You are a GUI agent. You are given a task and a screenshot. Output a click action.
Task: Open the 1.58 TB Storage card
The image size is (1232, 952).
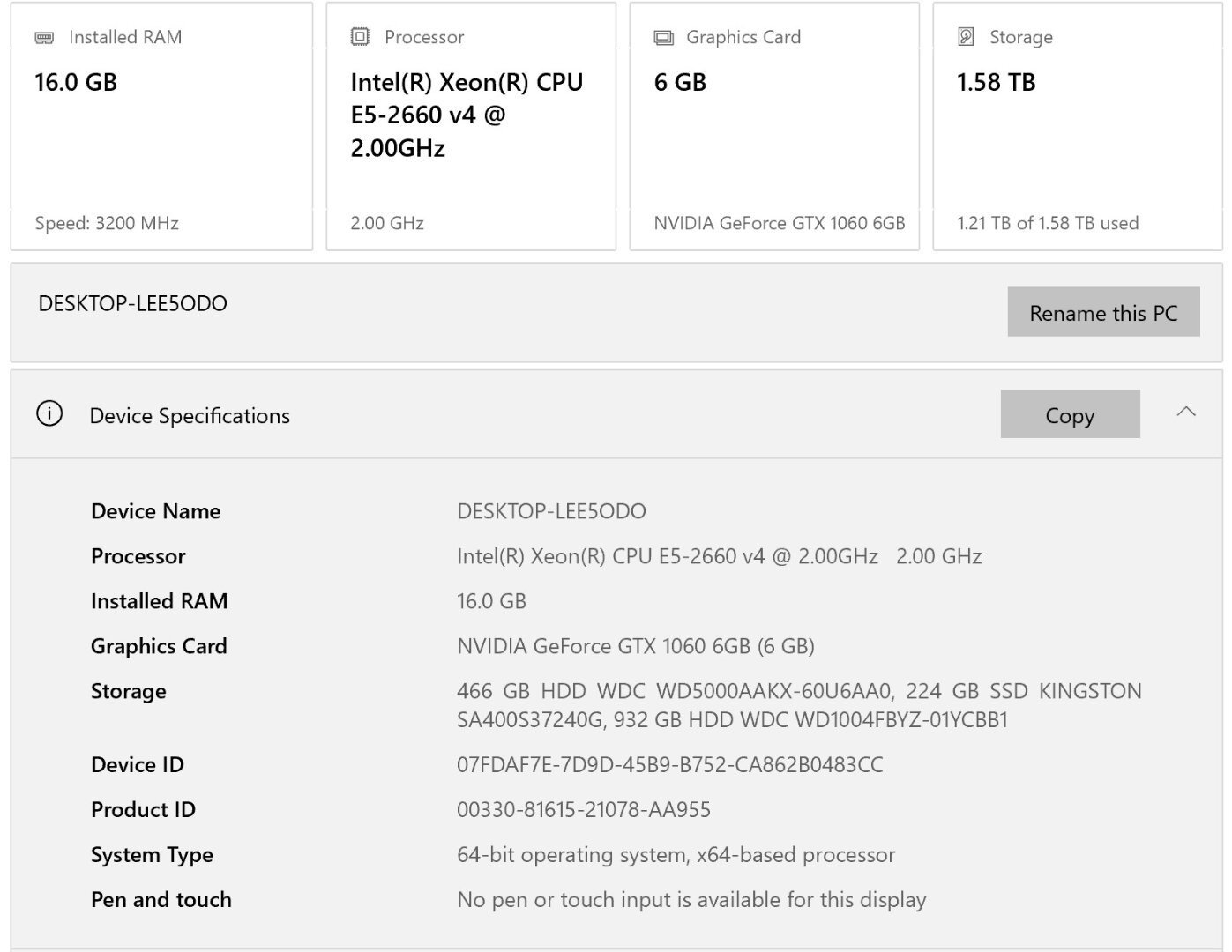1077,128
